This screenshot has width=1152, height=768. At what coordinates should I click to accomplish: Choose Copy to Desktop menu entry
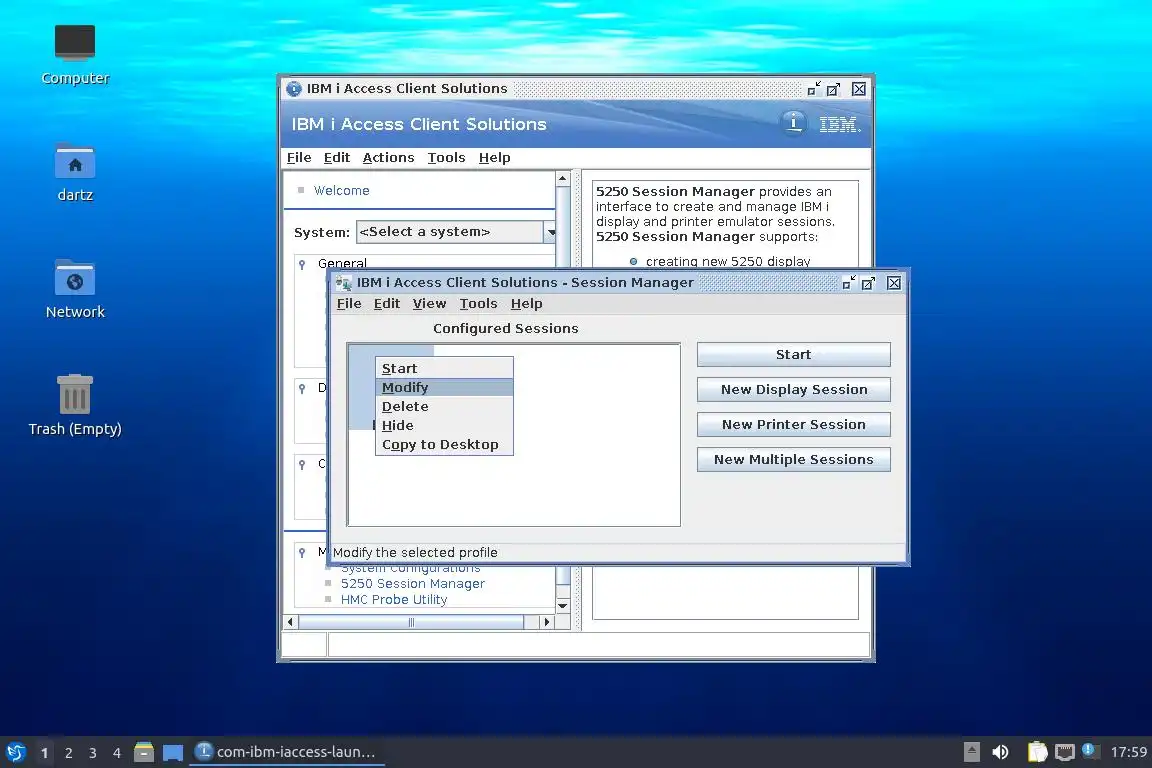tap(444, 445)
